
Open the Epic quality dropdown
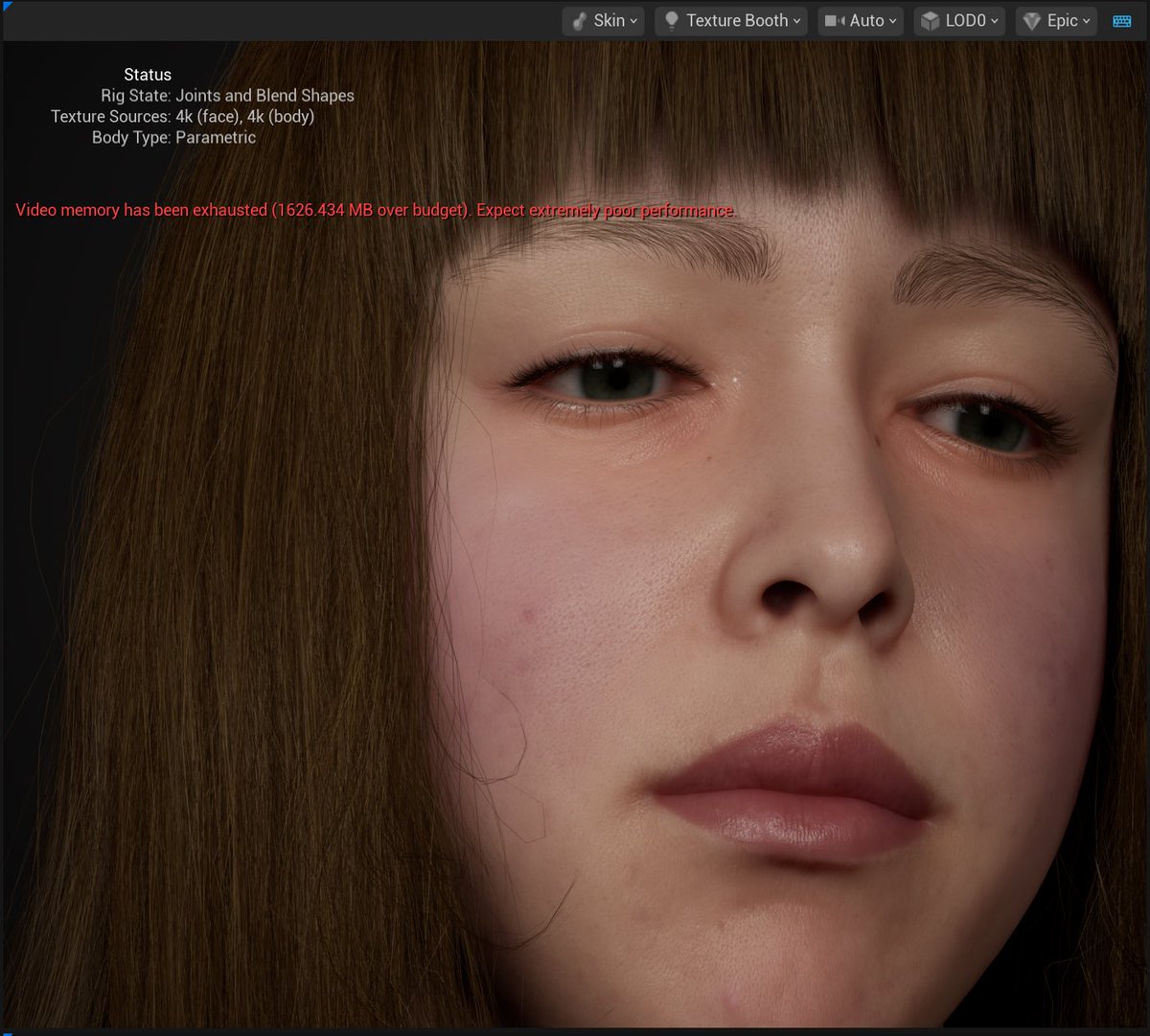1057,21
